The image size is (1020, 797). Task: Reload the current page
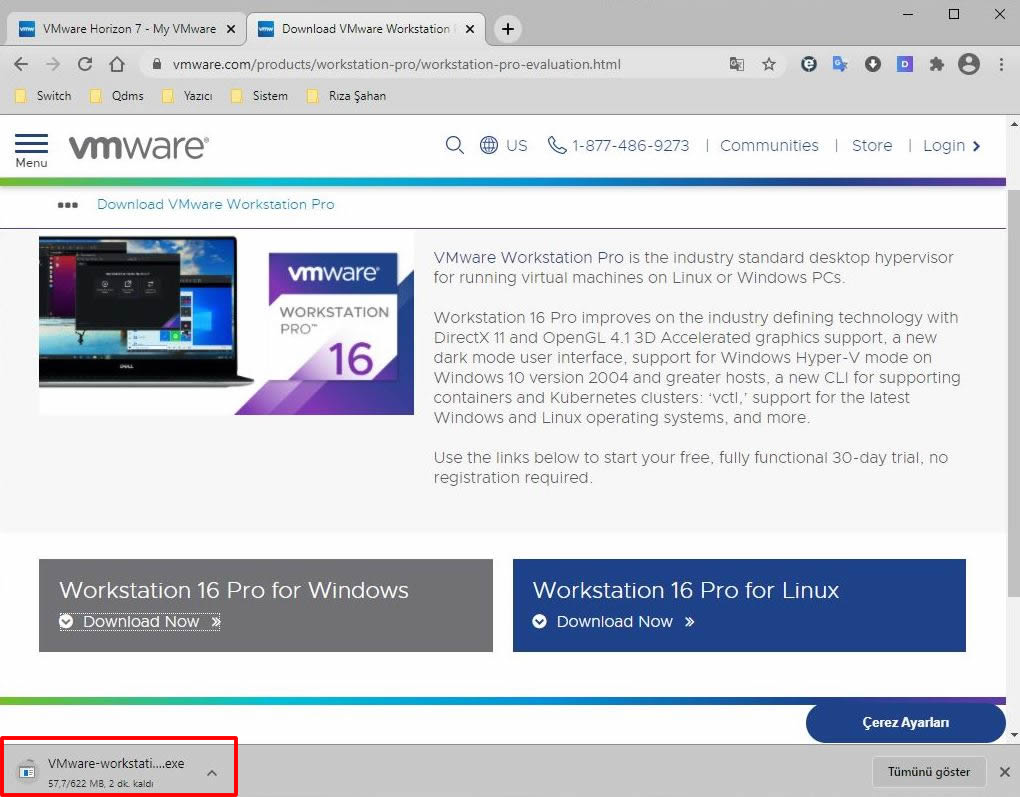tap(85, 64)
